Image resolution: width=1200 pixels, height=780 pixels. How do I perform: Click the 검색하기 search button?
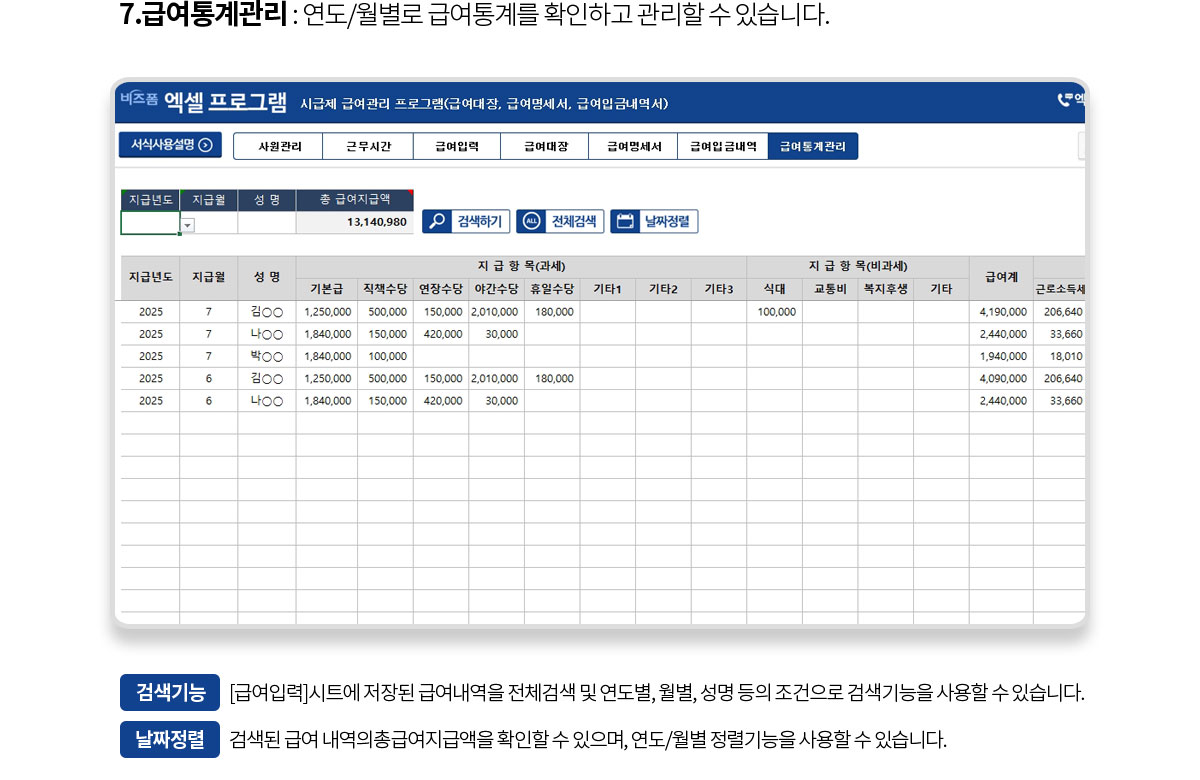(466, 222)
